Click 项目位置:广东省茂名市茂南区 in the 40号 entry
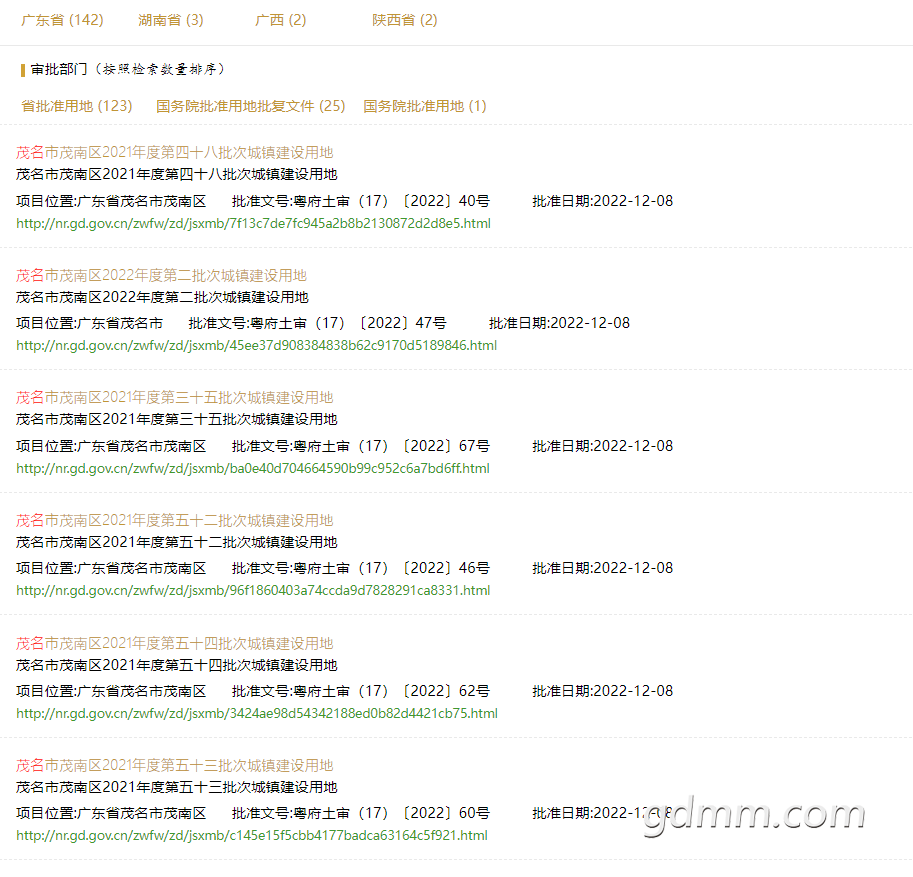913x877 pixels. point(111,201)
